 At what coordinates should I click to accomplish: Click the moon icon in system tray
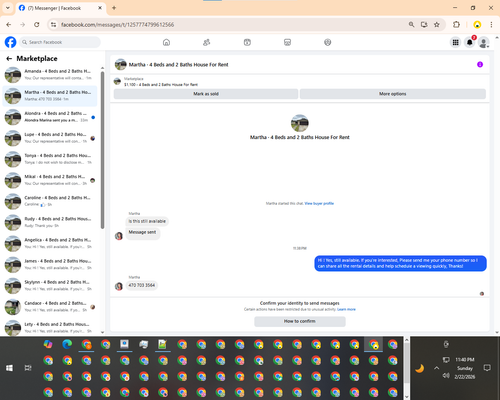tap(420, 368)
